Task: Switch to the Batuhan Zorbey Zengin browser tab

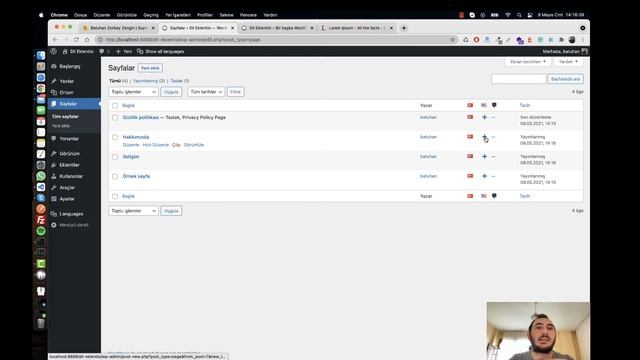Action: [x=118, y=28]
